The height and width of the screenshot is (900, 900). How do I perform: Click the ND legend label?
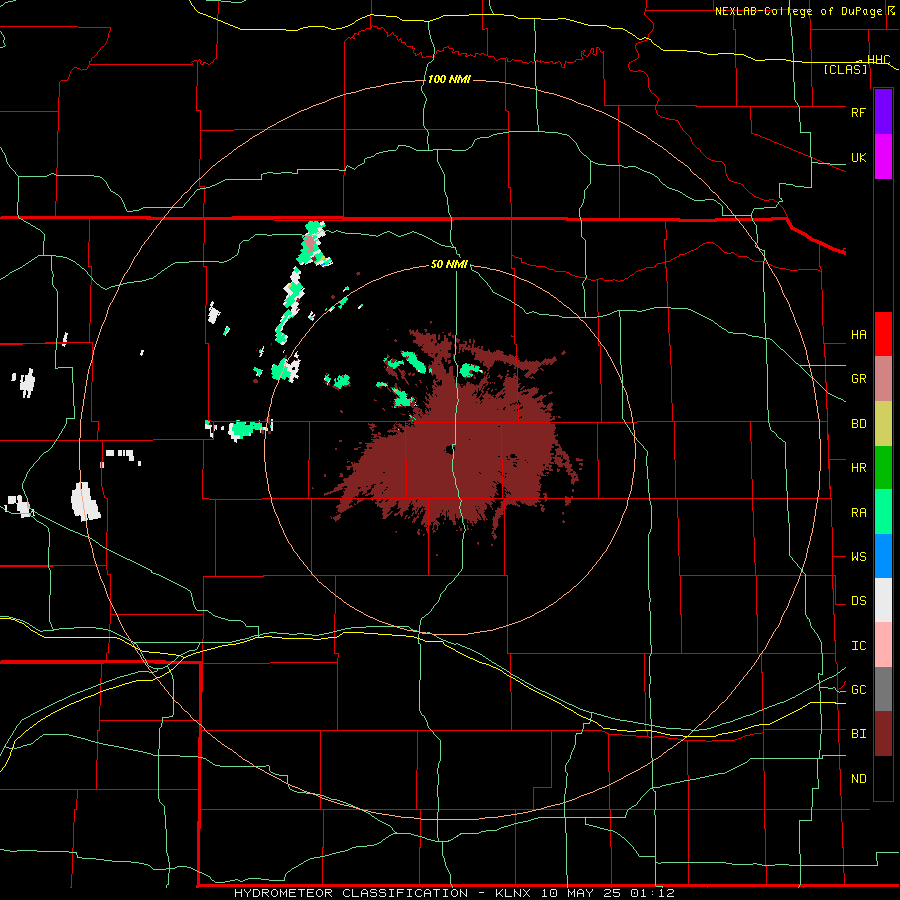click(x=858, y=779)
